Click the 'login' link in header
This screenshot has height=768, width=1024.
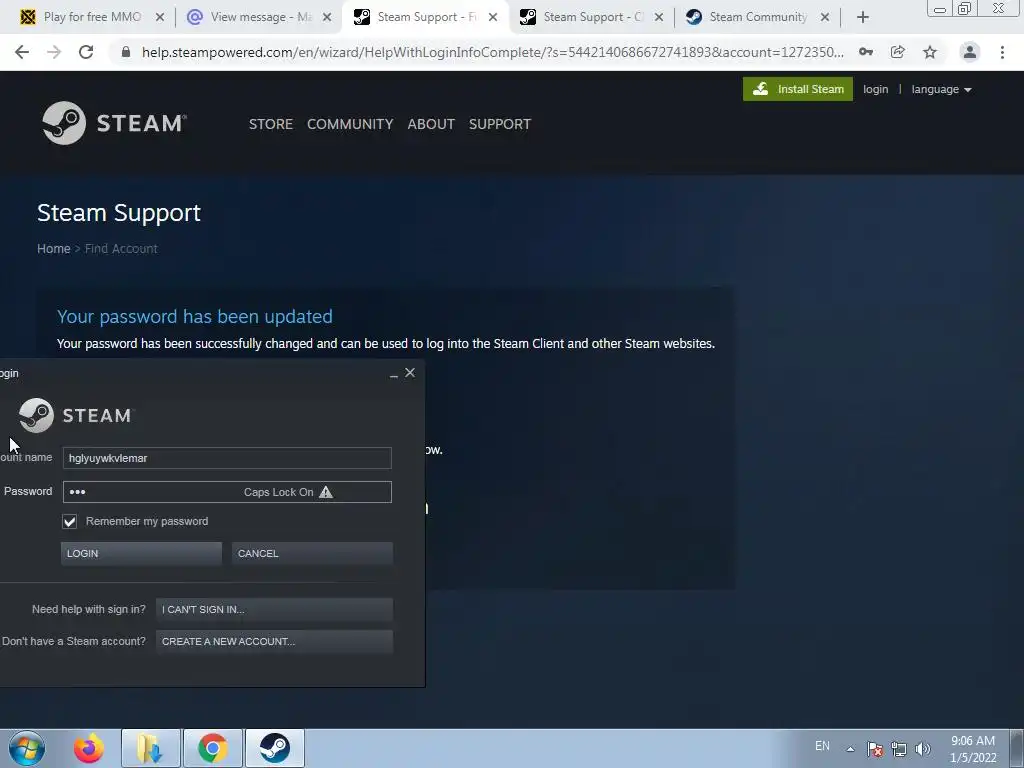[875, 89]
